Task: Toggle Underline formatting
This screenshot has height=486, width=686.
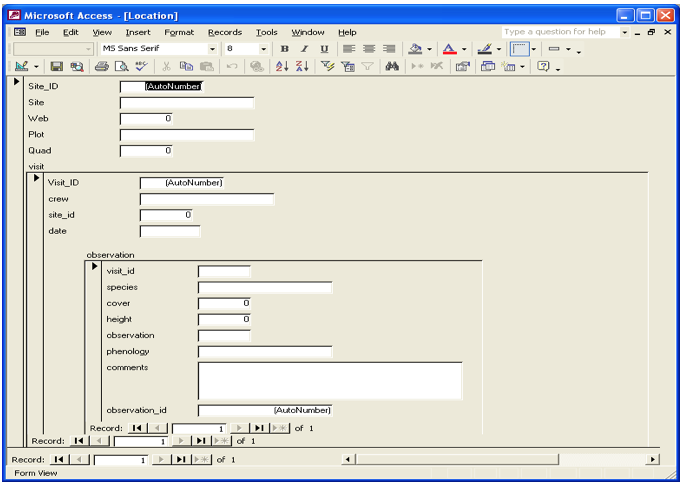Action: point(324,49)
